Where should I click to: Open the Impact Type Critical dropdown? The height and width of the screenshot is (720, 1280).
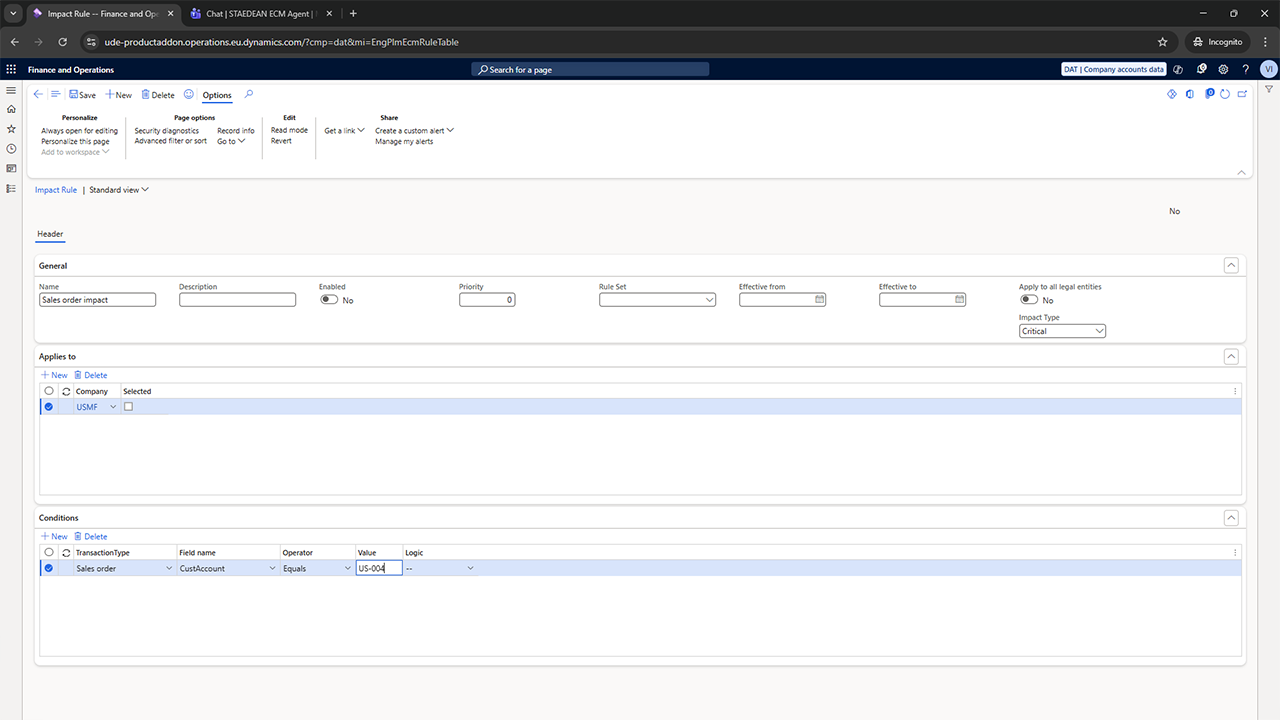[1100, 331]
